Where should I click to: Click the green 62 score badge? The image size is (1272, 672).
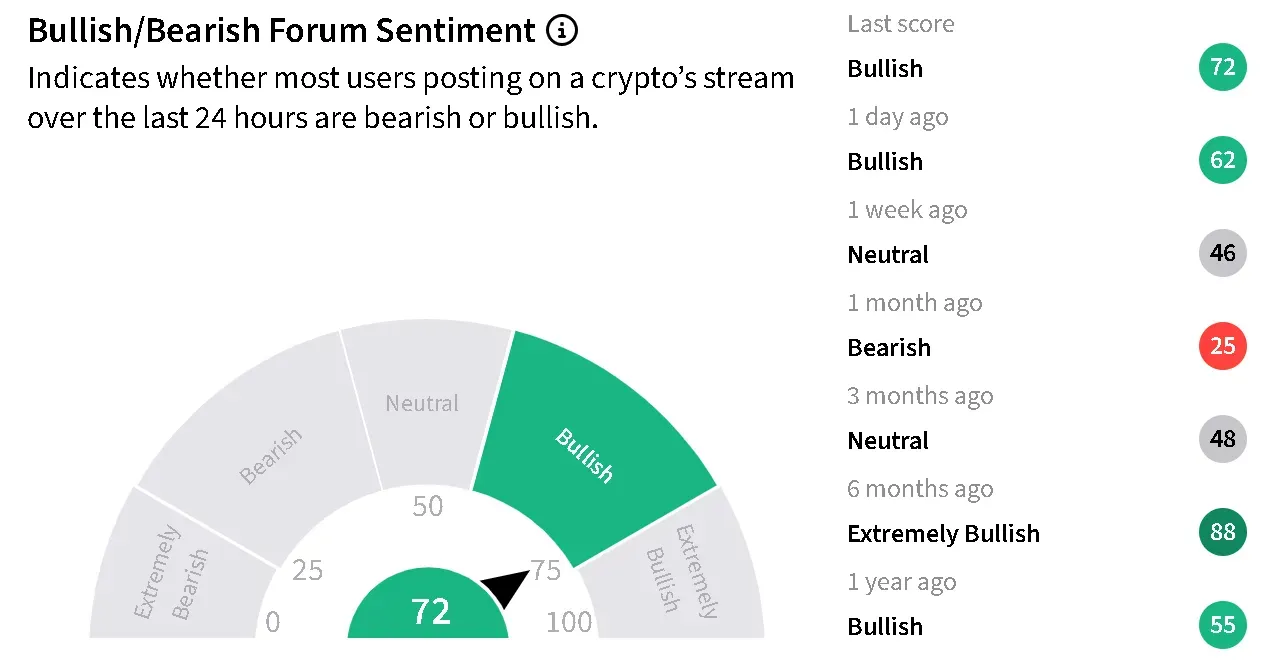(1223, 161)
